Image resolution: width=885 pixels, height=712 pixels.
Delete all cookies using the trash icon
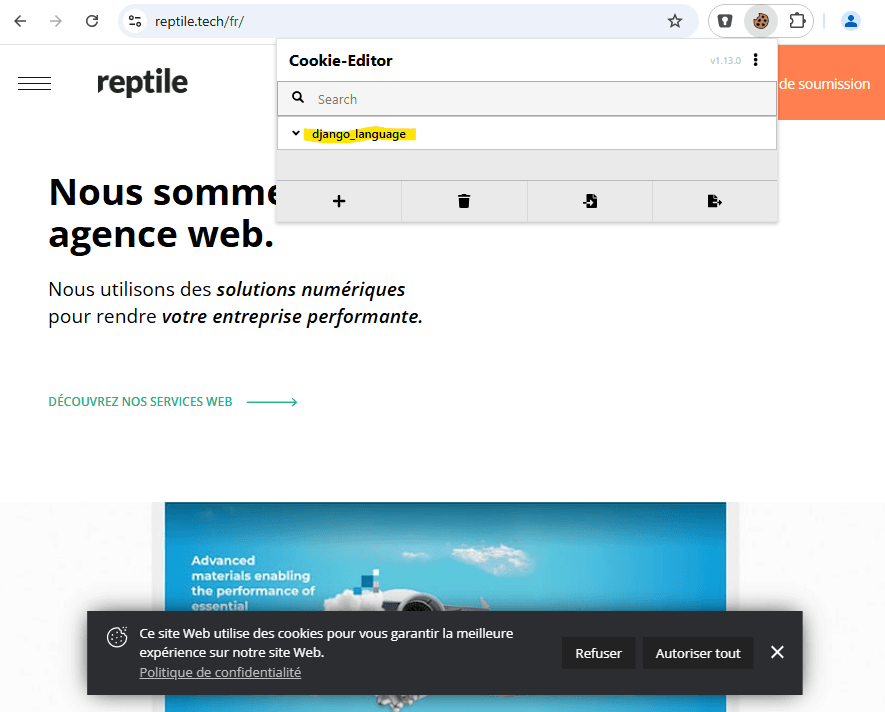pos(463,201)
